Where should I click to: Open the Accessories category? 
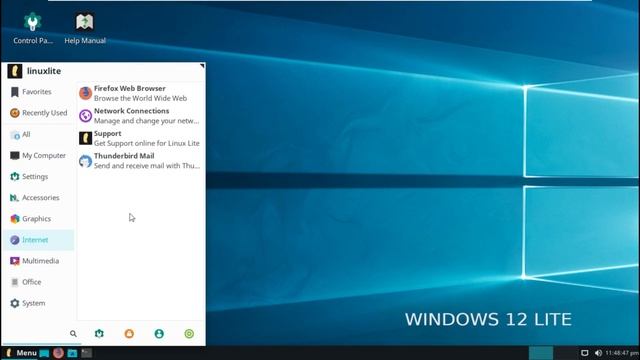point(38,198)
